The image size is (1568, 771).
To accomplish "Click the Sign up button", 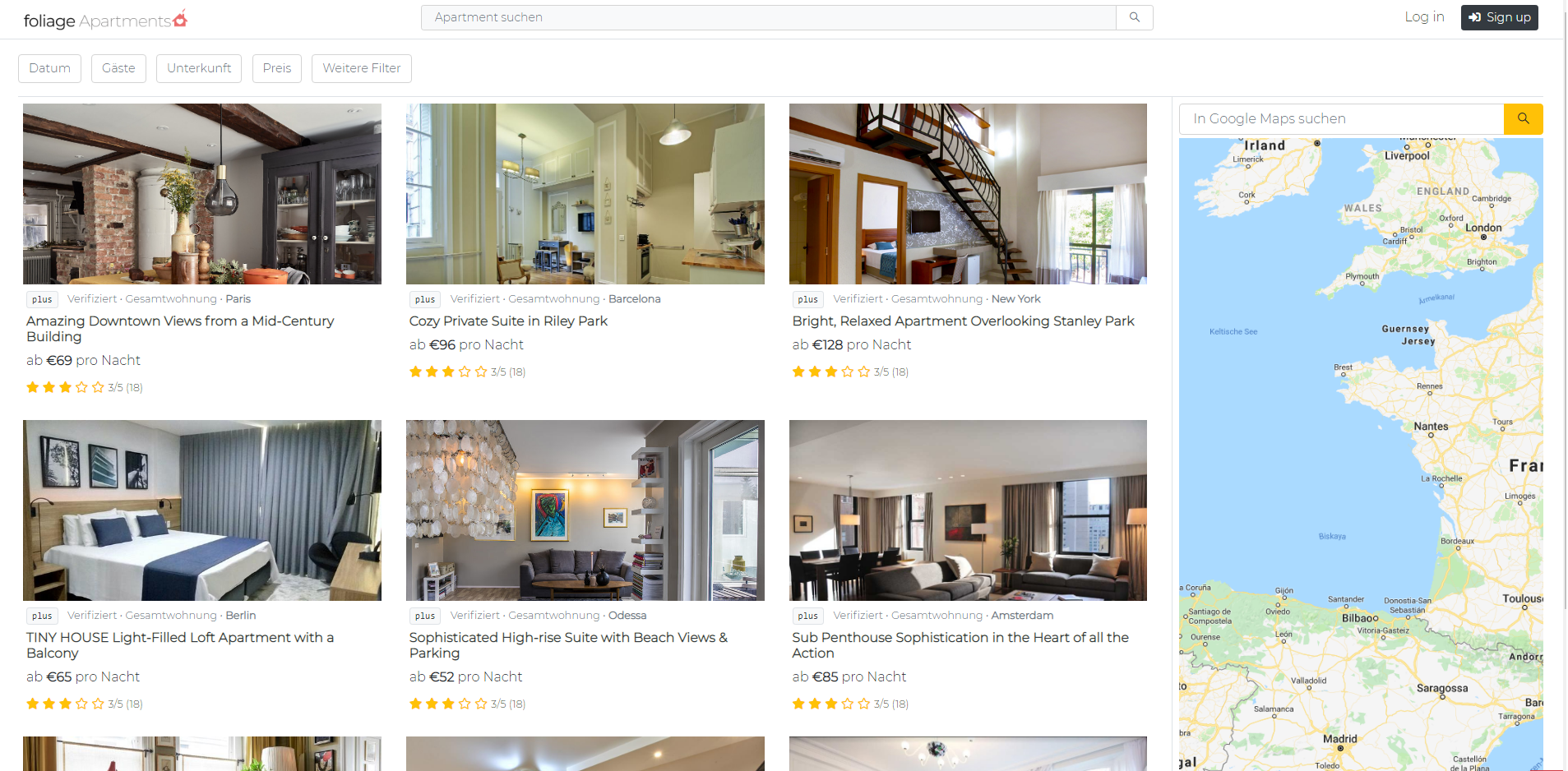I will [1499, 17].
